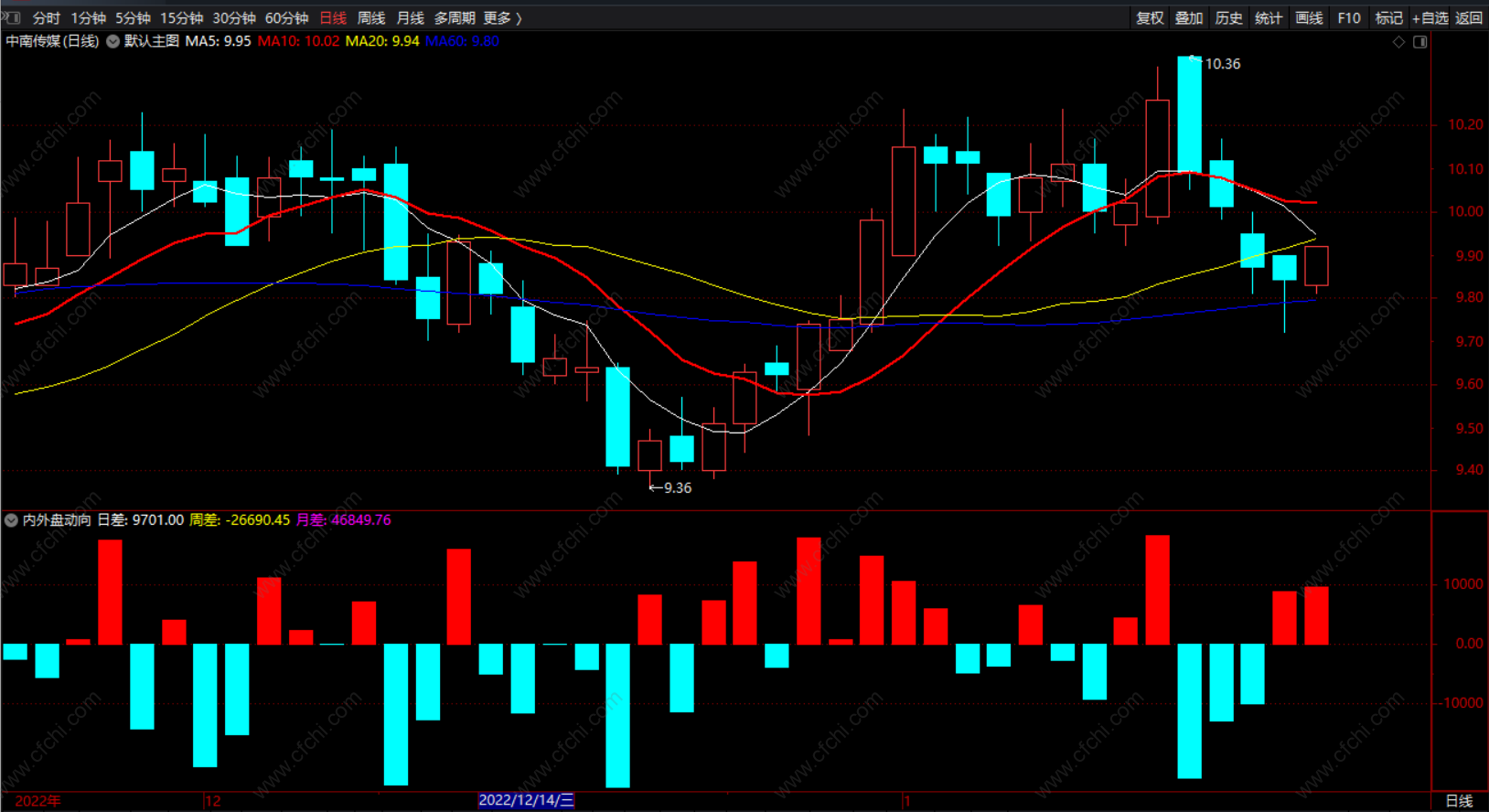The image size is (1489, 812).
Task: Click the 叠加 overlay button
Action: [1189, 18]
